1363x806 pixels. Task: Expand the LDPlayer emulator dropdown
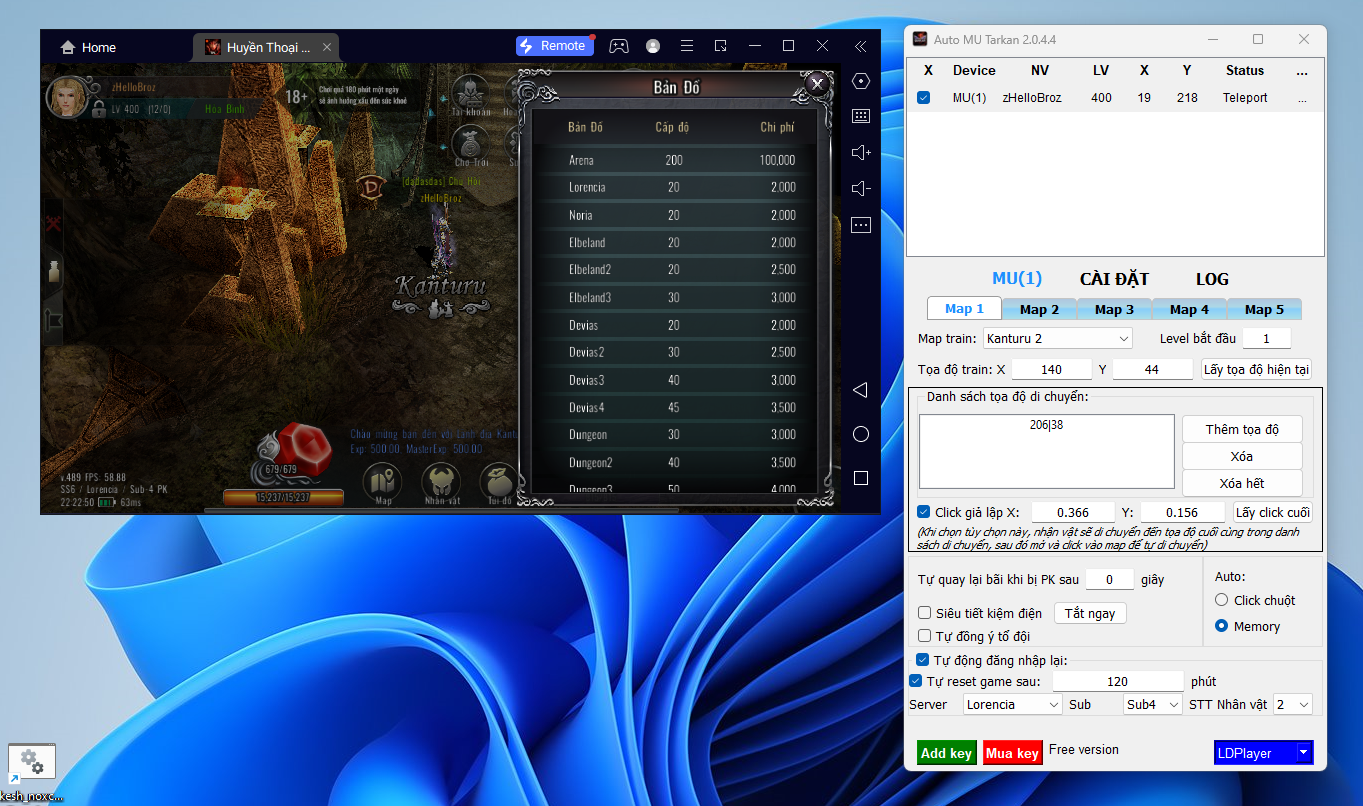pos(1303,753)
